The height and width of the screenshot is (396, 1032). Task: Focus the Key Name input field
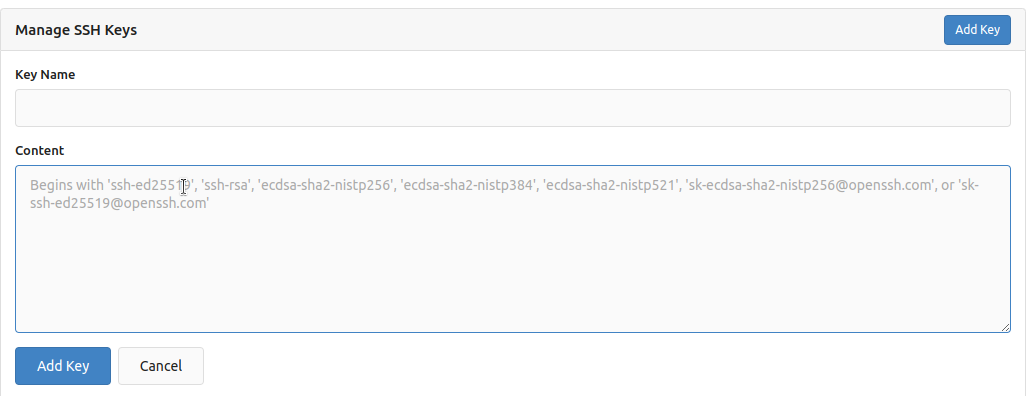coord(513,108)
